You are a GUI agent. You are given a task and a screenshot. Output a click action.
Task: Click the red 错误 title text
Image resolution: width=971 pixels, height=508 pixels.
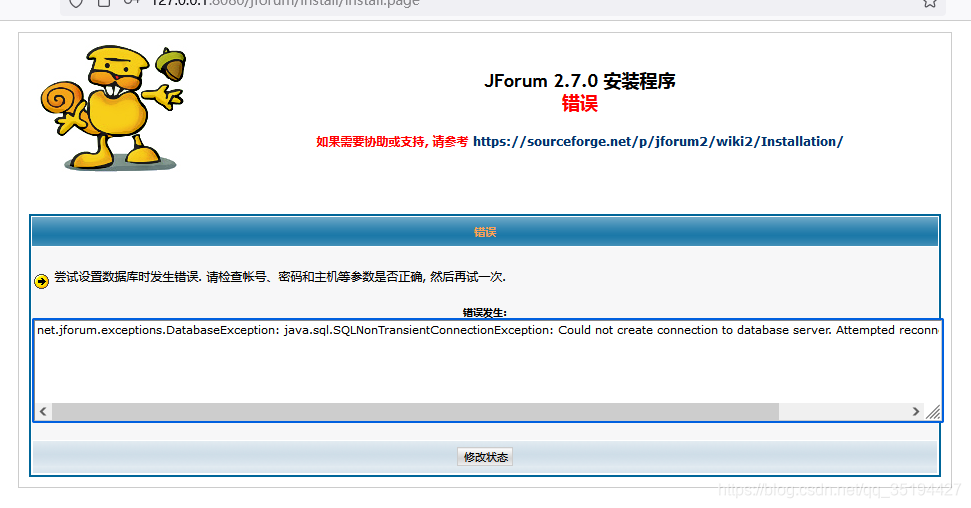(580, 103)
